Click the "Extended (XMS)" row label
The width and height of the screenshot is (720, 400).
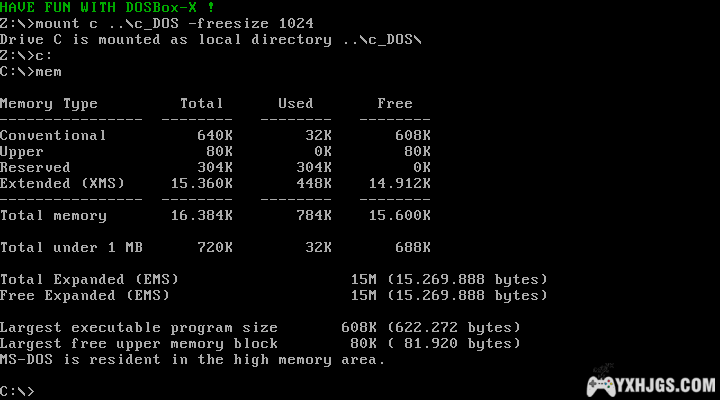coord(63,183)
